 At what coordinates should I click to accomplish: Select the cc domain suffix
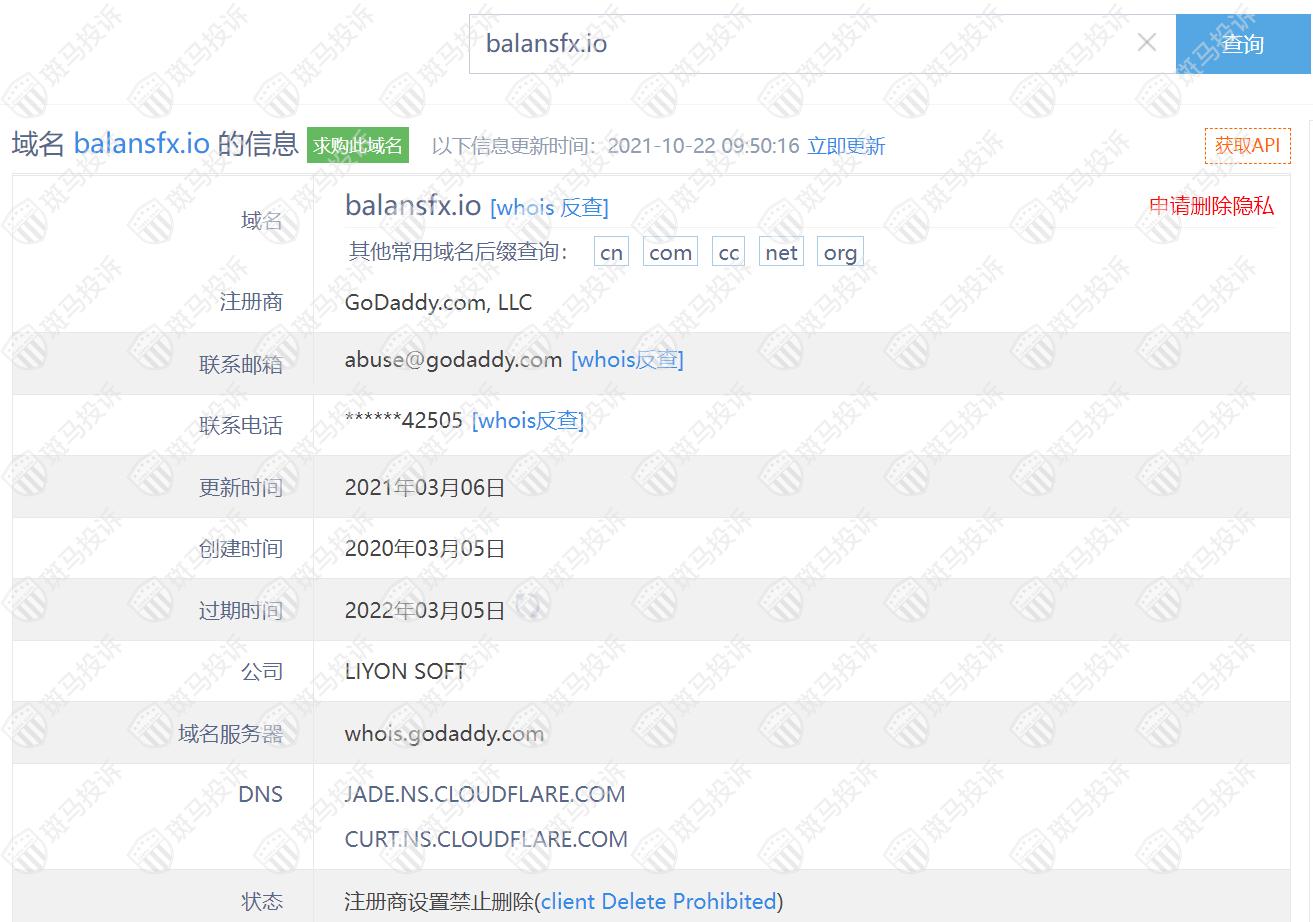pos(729,253)
